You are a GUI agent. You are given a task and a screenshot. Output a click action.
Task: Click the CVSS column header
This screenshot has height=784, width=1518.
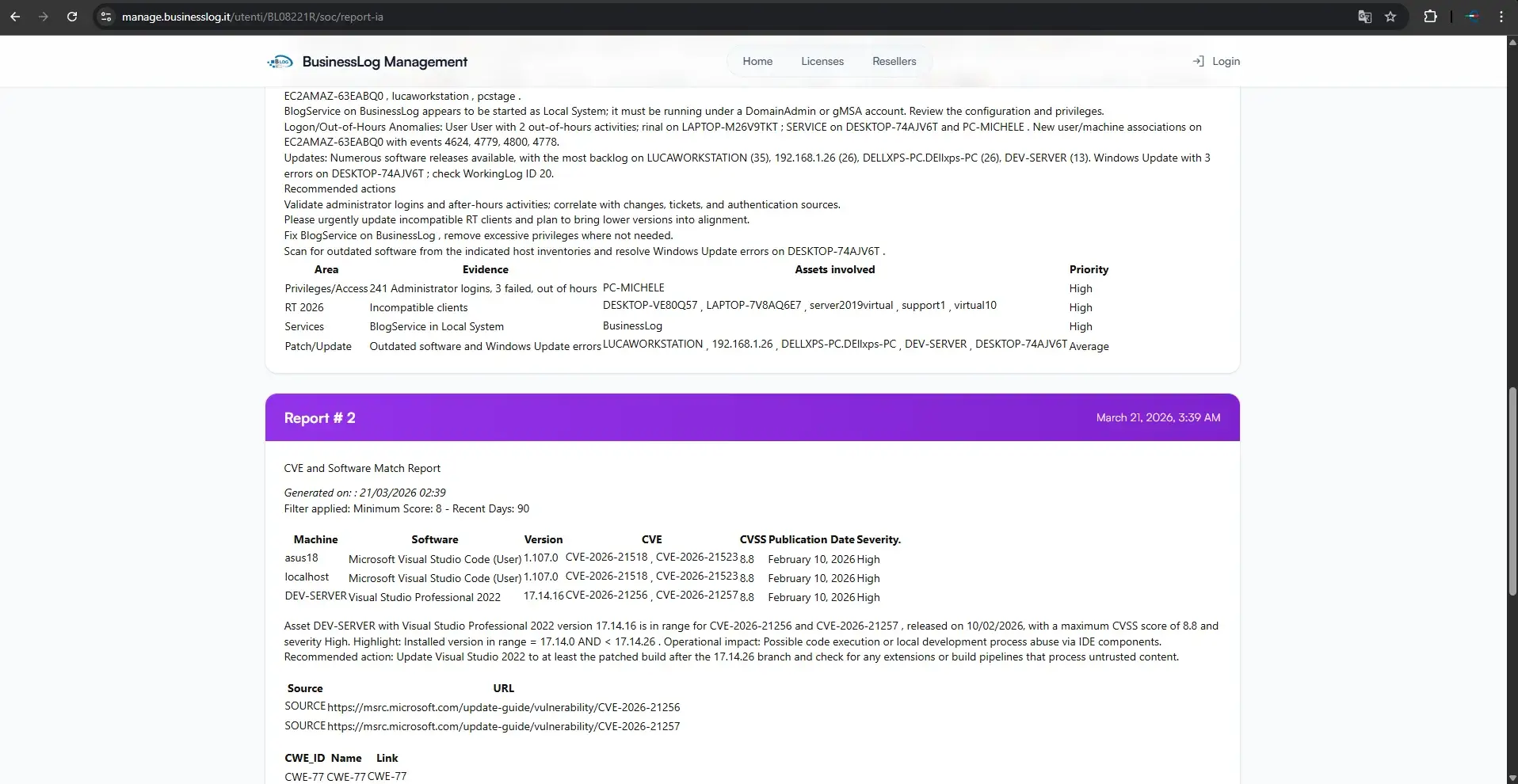point(753,539)
